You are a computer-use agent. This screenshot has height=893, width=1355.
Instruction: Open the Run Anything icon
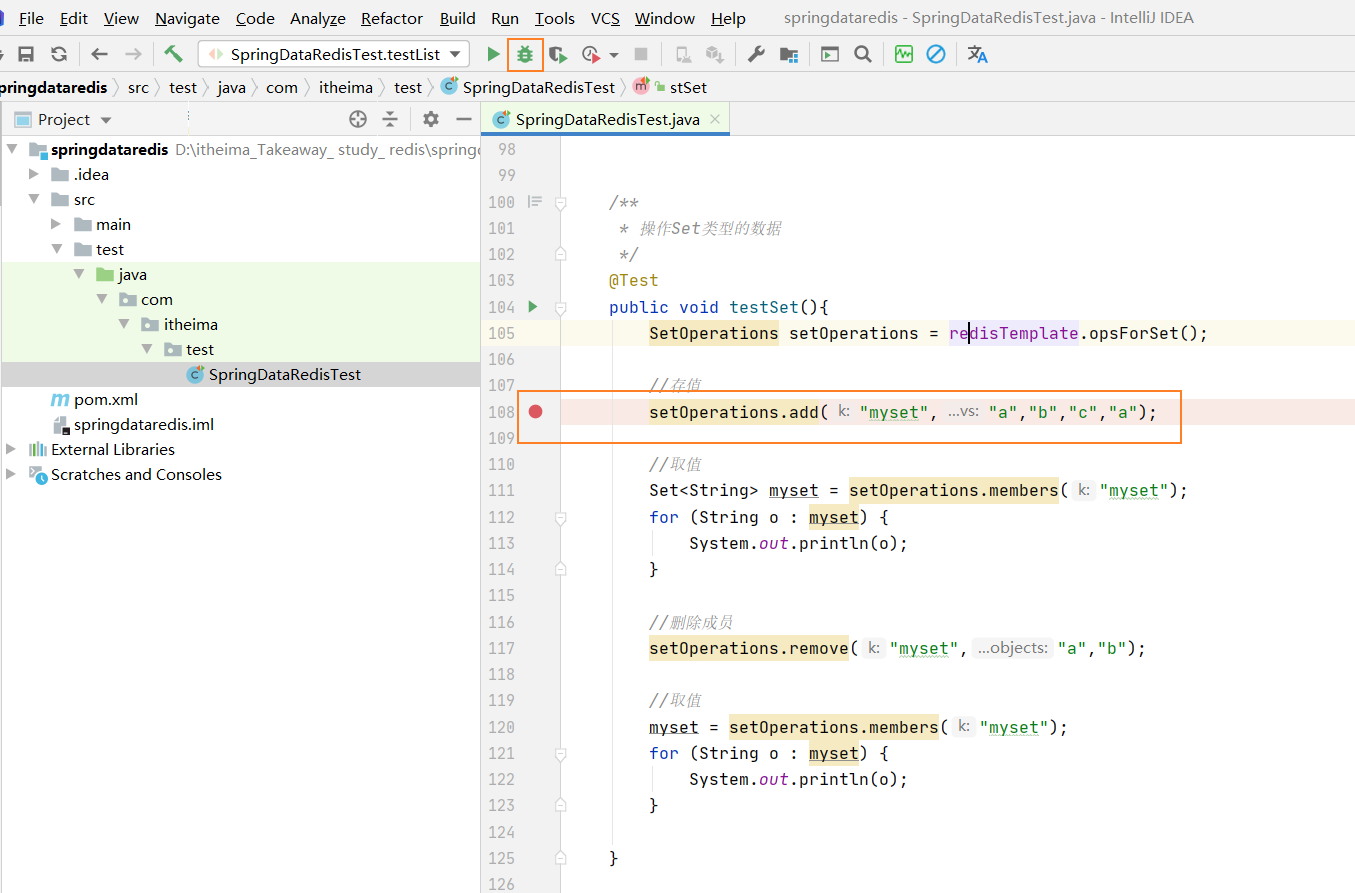[830, 54]
